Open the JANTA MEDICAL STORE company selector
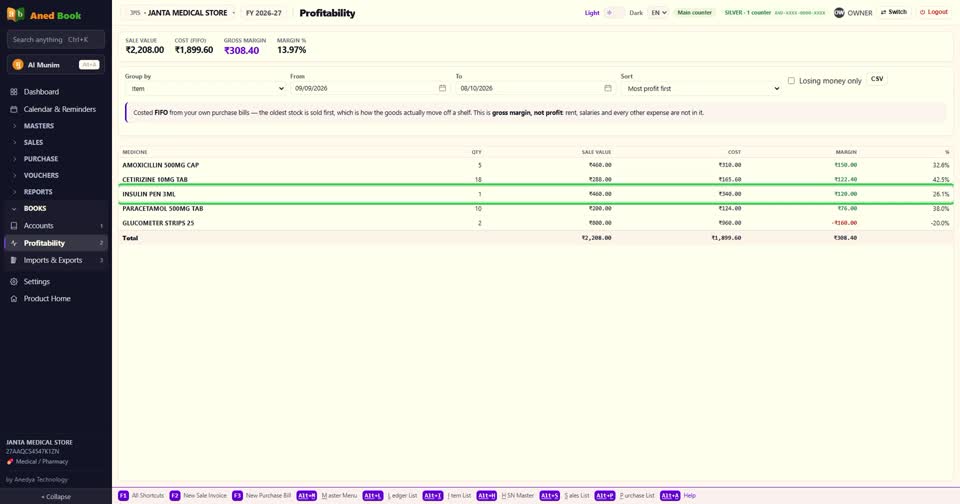This screenshot has width=960, height=504. tap(182, 12)
